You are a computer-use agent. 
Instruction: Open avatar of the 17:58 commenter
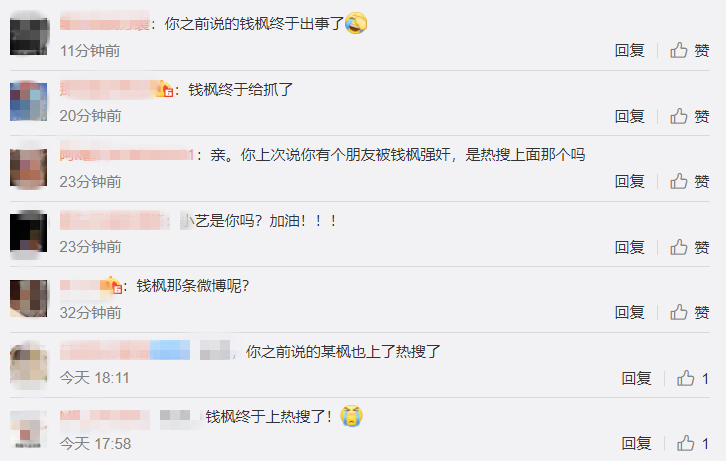coord(29,429)
